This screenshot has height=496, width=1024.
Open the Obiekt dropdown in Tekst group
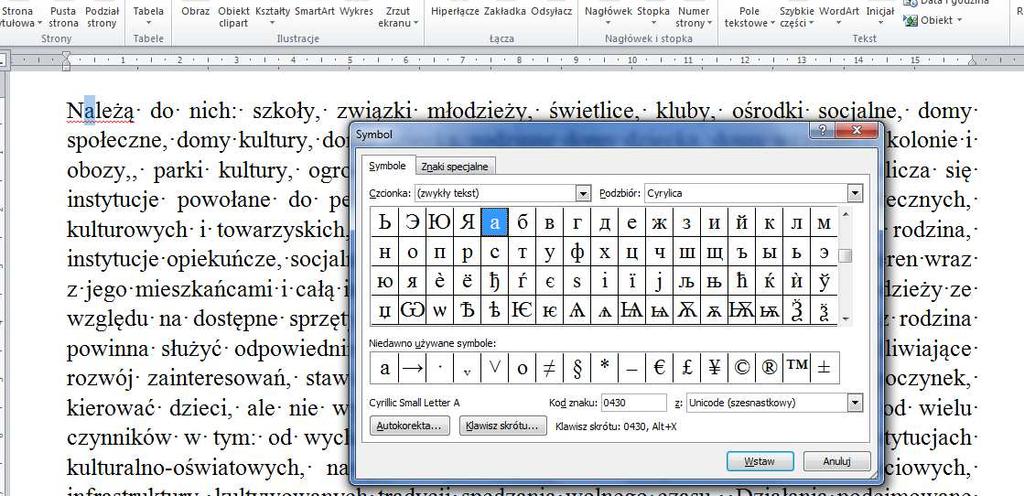point(933,20)
